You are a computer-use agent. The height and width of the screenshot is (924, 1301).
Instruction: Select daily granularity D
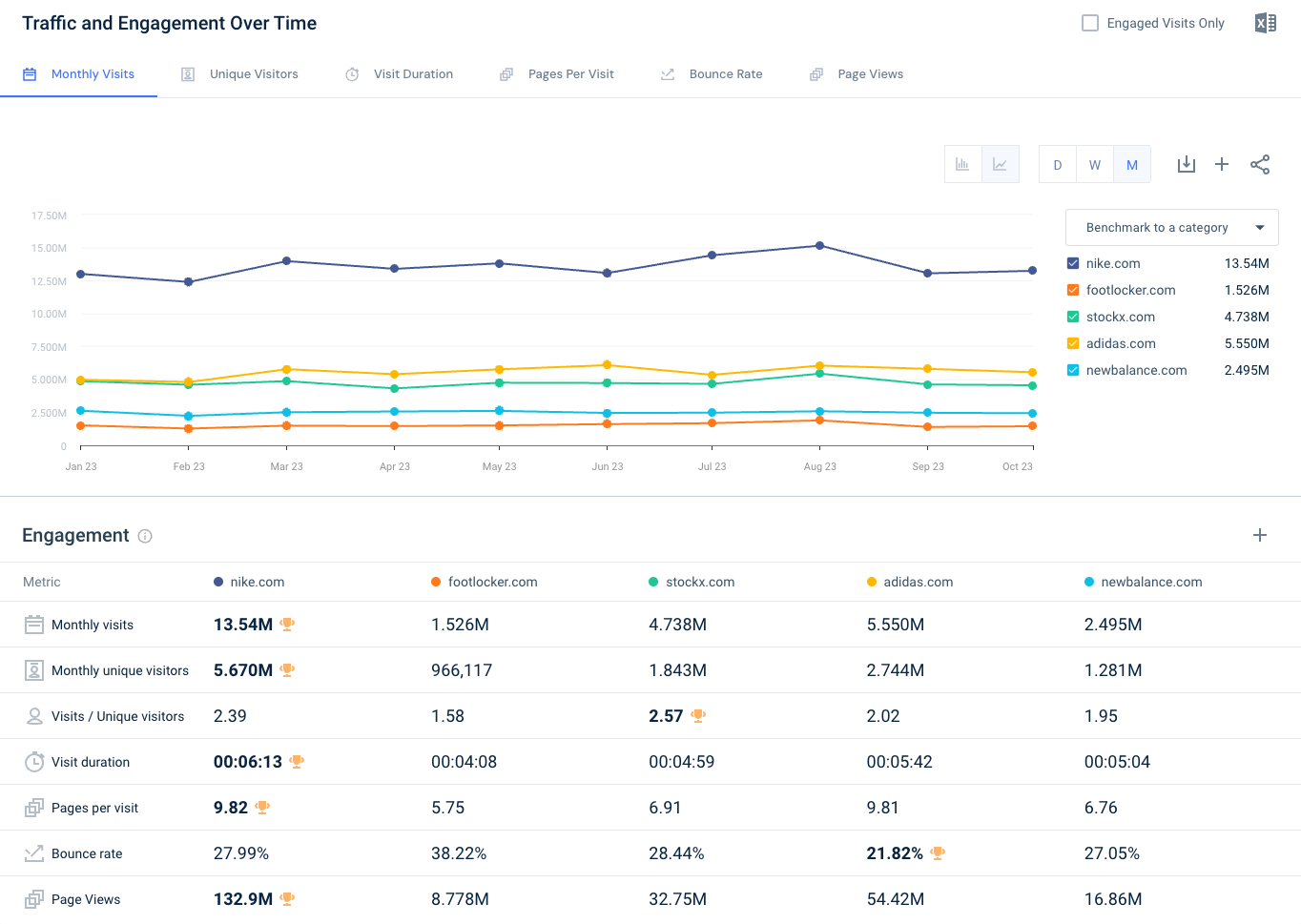[1057, 164]
